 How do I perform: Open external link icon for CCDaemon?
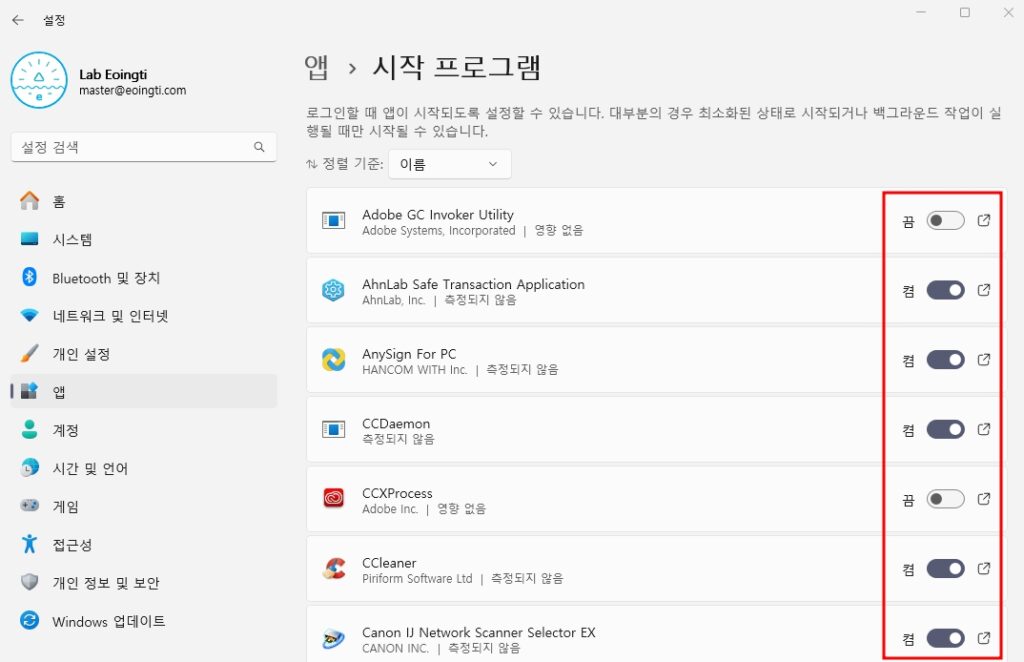pyautogui.click(x=984, y=430)
